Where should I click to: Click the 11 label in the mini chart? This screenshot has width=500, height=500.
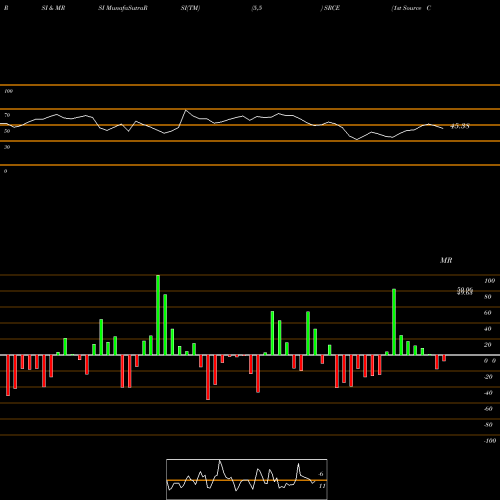[322, 486]
